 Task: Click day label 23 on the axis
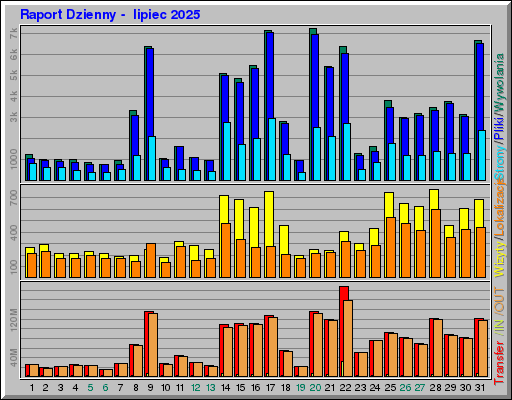(360, 388)
